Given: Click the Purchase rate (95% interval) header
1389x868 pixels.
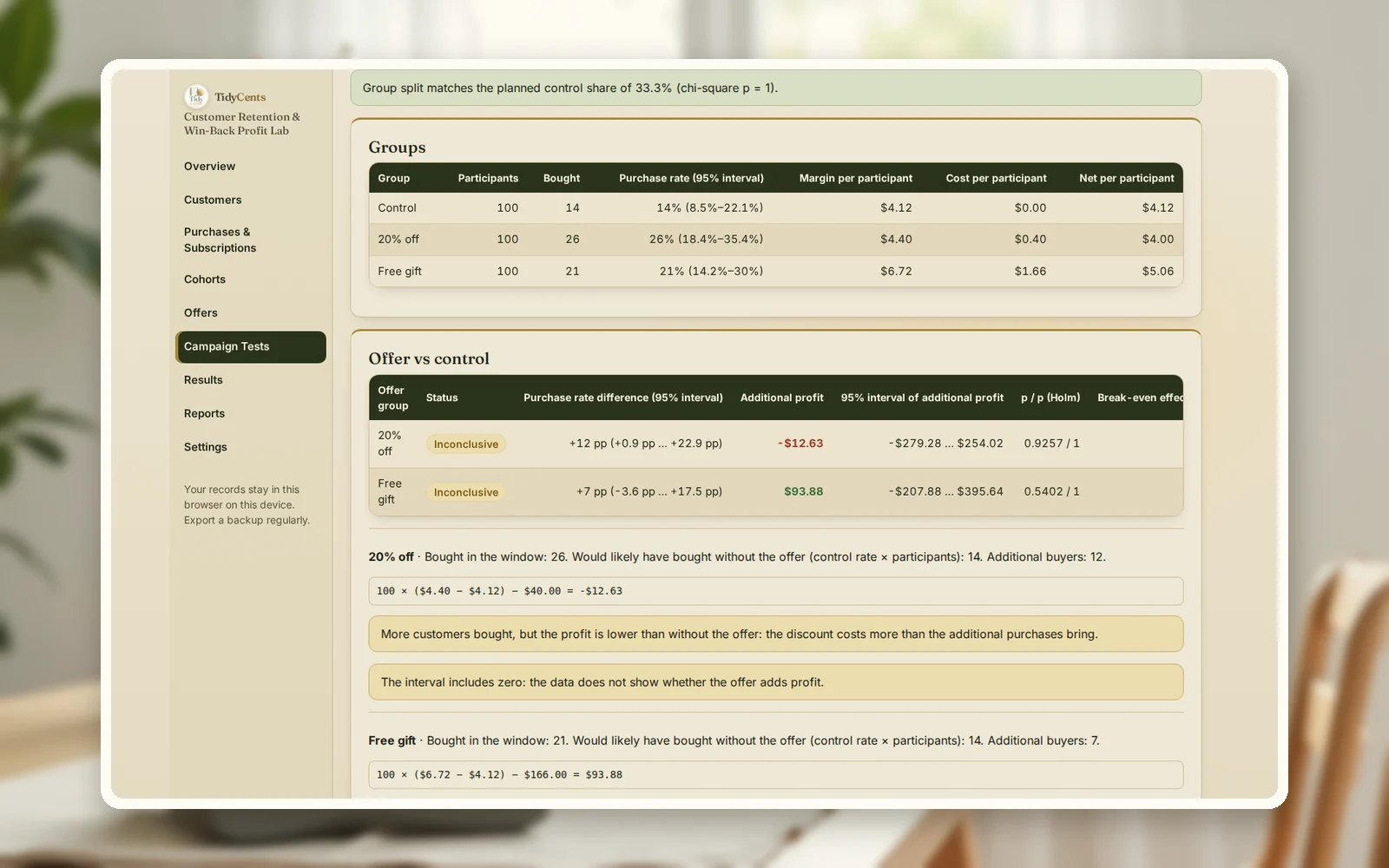Looking at the screenshot, I should [x=691, y=178].
